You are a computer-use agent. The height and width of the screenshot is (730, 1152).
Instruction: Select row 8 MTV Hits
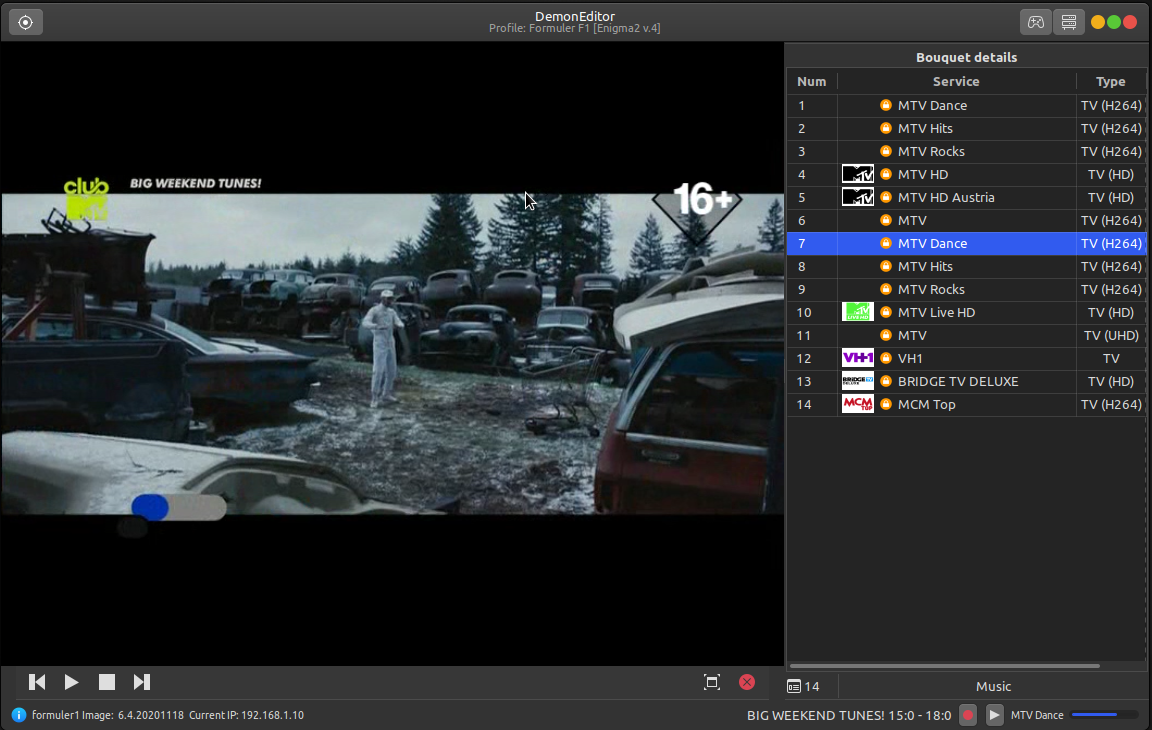pos(966,267)
